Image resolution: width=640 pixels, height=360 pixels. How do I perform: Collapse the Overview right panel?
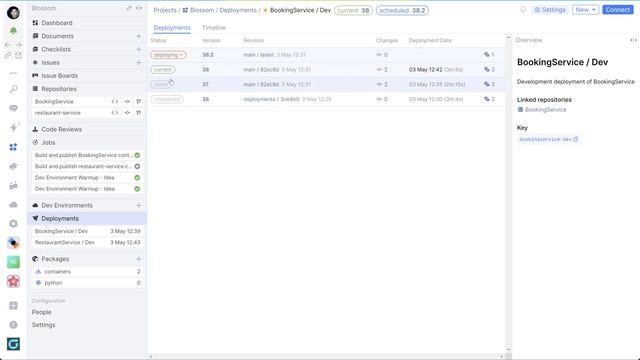tap(633, 40)
